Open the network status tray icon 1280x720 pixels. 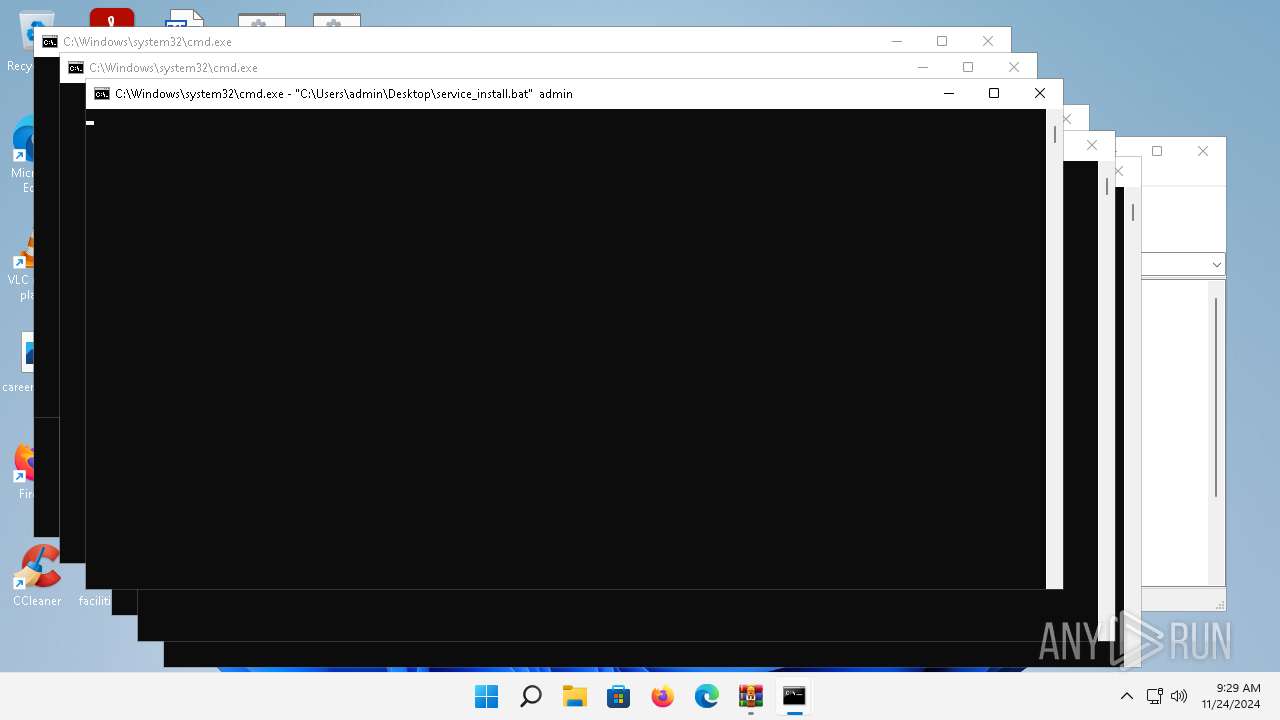(x=1154, y=696)
